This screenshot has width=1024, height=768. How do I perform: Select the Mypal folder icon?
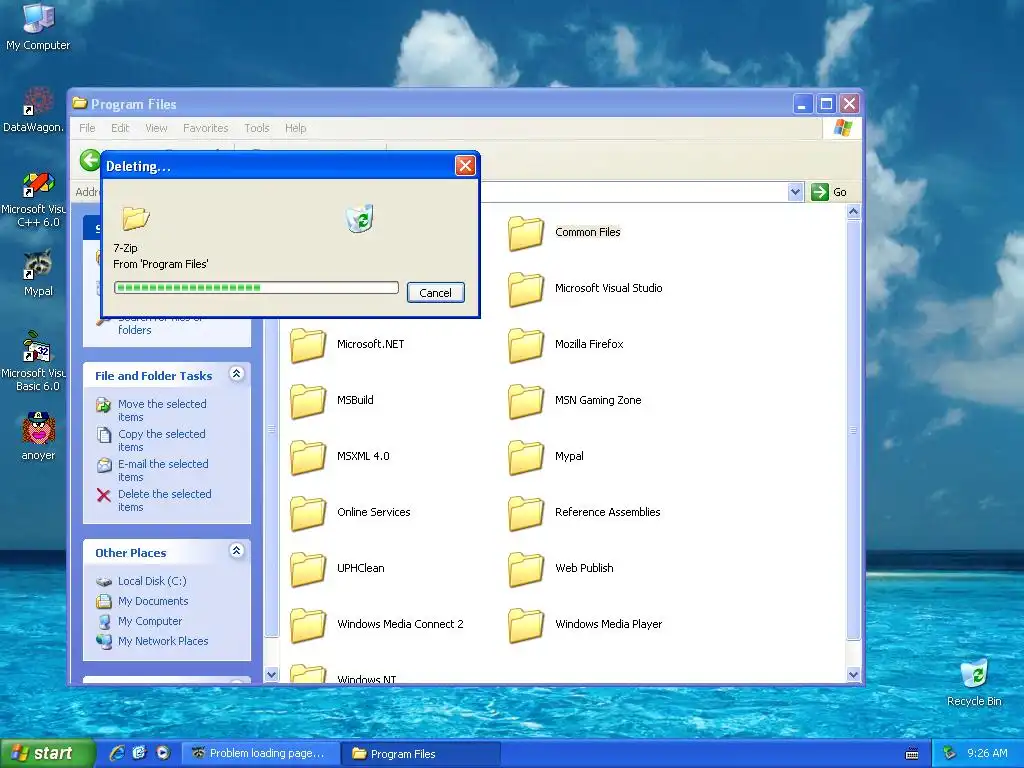point(526,457)
